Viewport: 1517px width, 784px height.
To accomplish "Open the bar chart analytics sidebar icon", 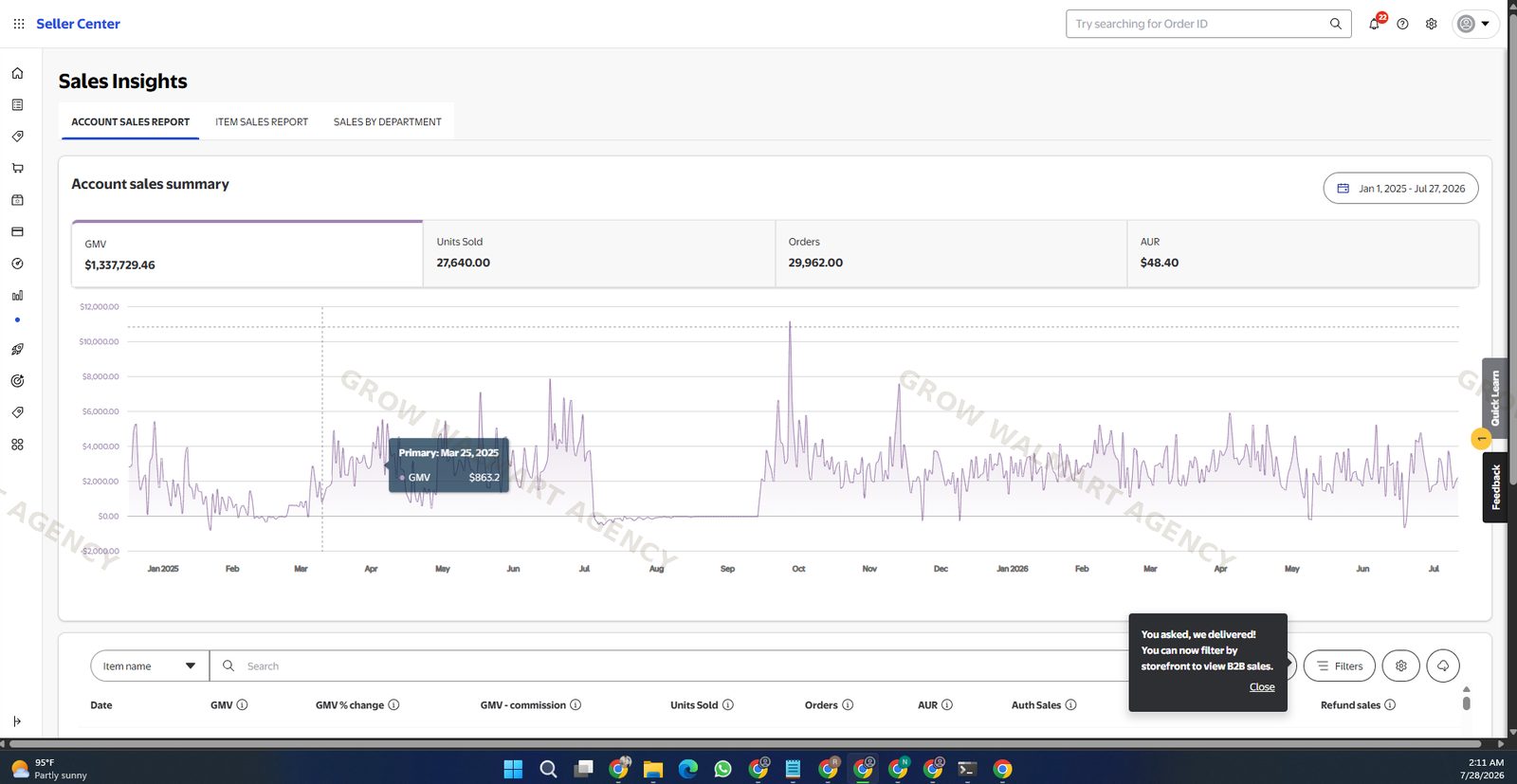I will [x=17, y=296].
